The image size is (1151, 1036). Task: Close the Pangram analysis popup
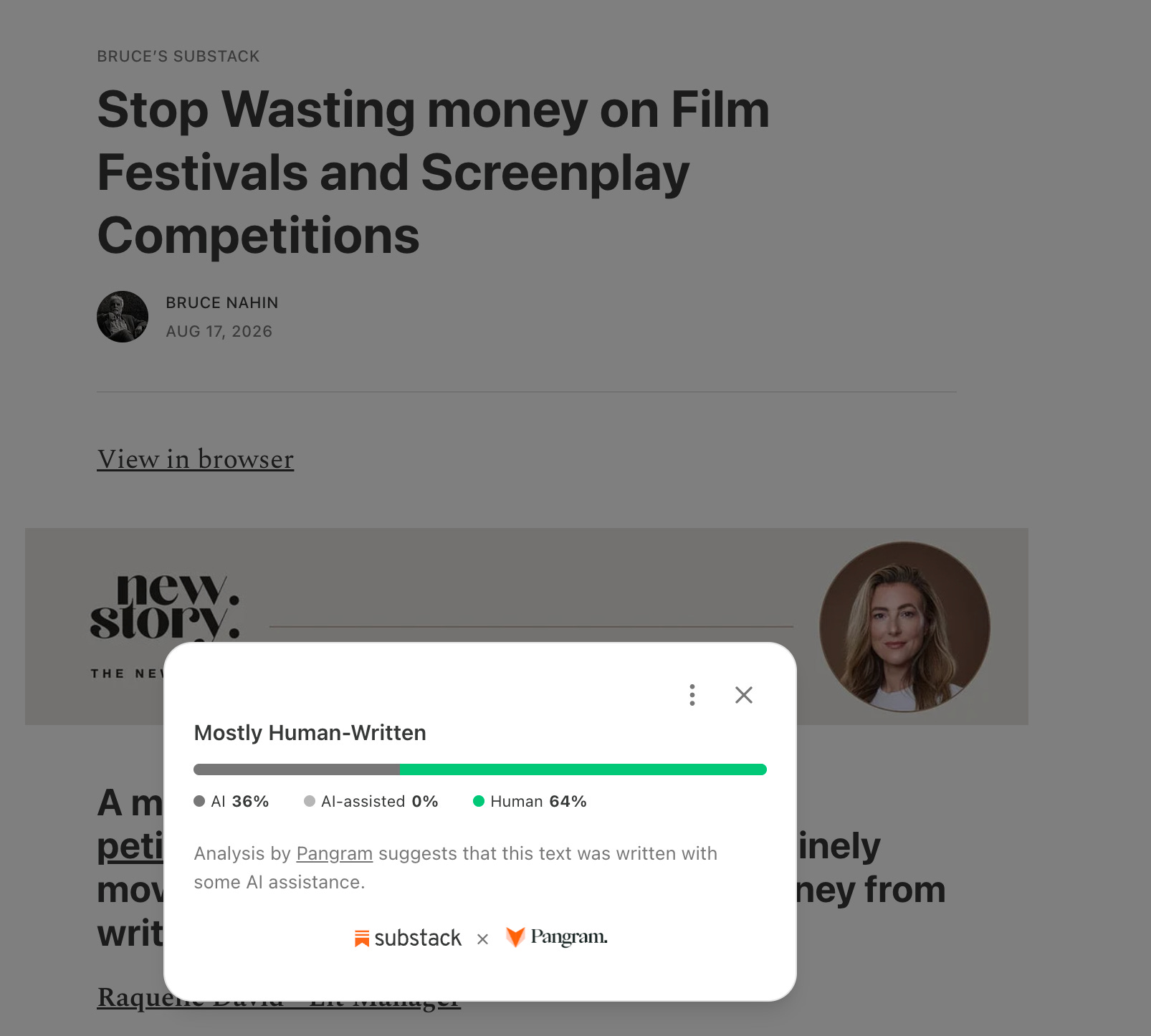coord(743,695)
